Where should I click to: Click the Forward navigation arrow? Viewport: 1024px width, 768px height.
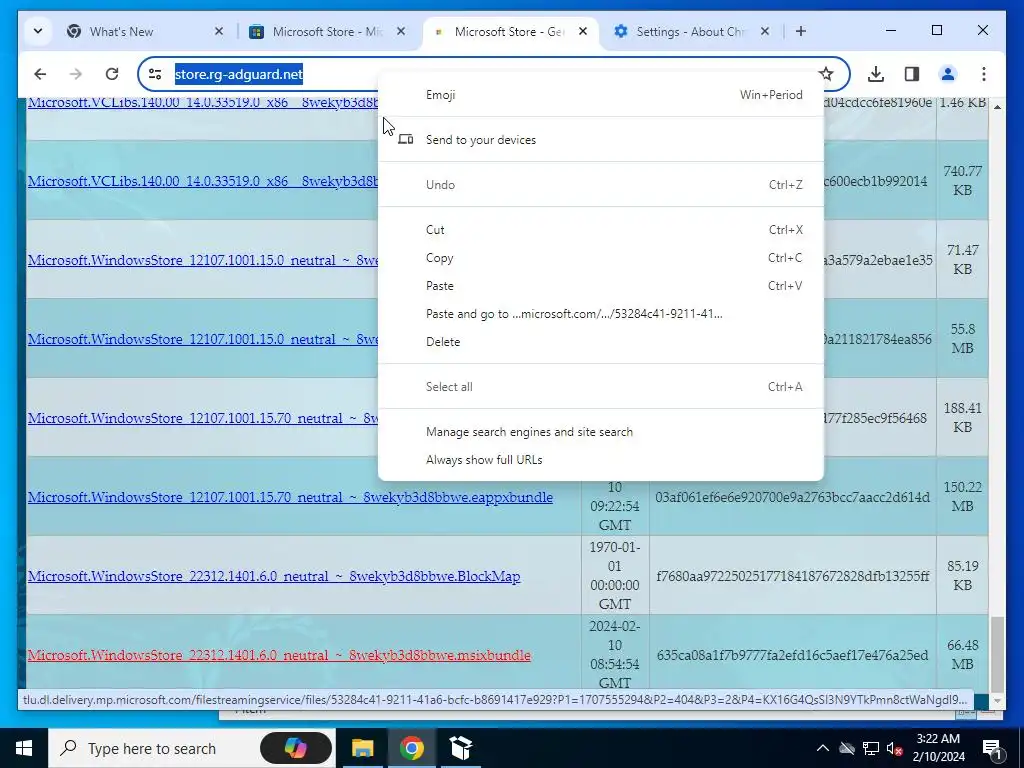pos(76,74)
